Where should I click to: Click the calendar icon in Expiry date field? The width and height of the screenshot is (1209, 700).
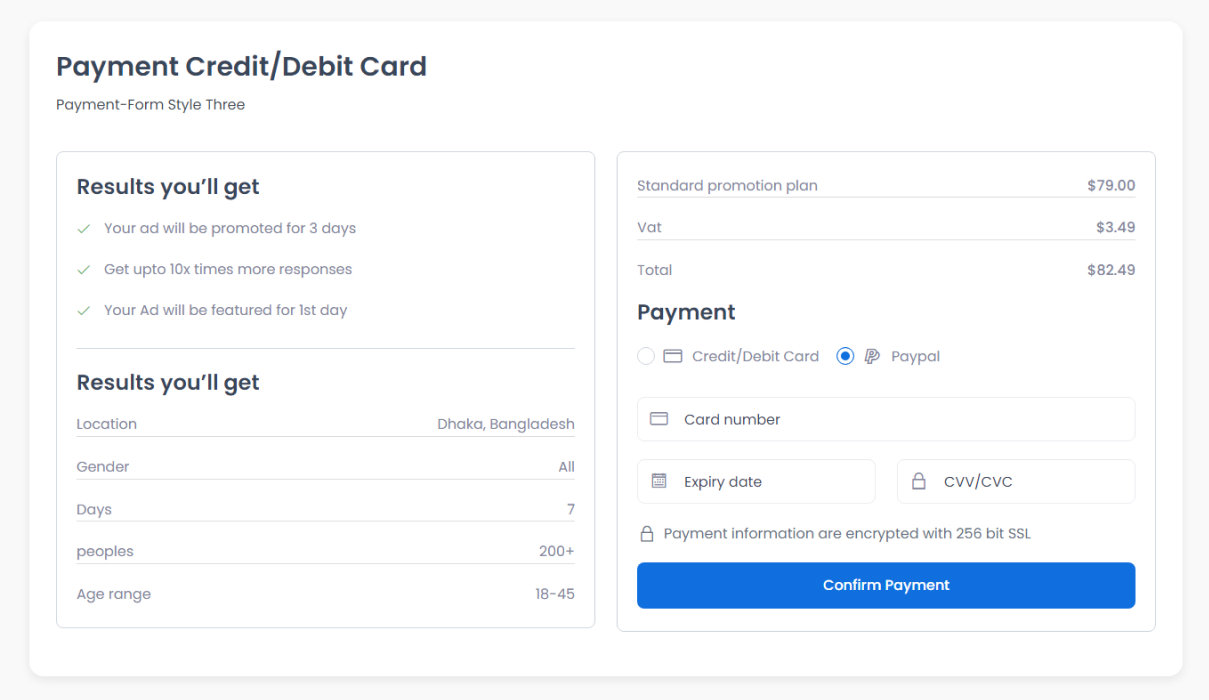click(659, 481)
